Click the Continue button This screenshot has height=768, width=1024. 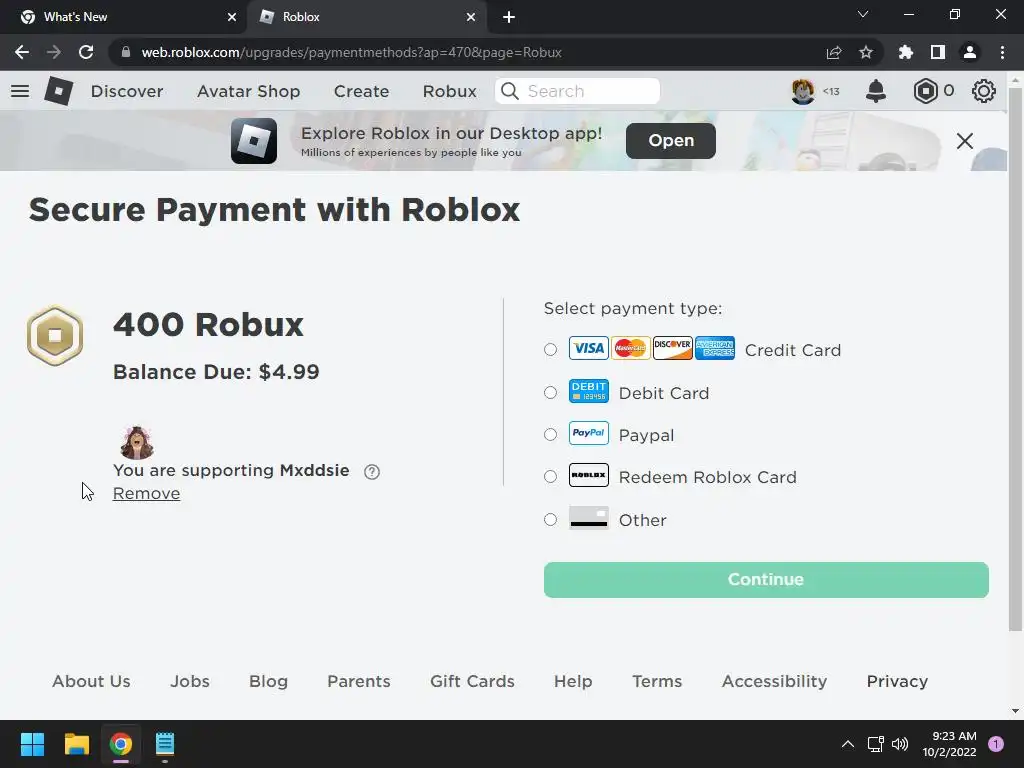click(x=766, y=579)
